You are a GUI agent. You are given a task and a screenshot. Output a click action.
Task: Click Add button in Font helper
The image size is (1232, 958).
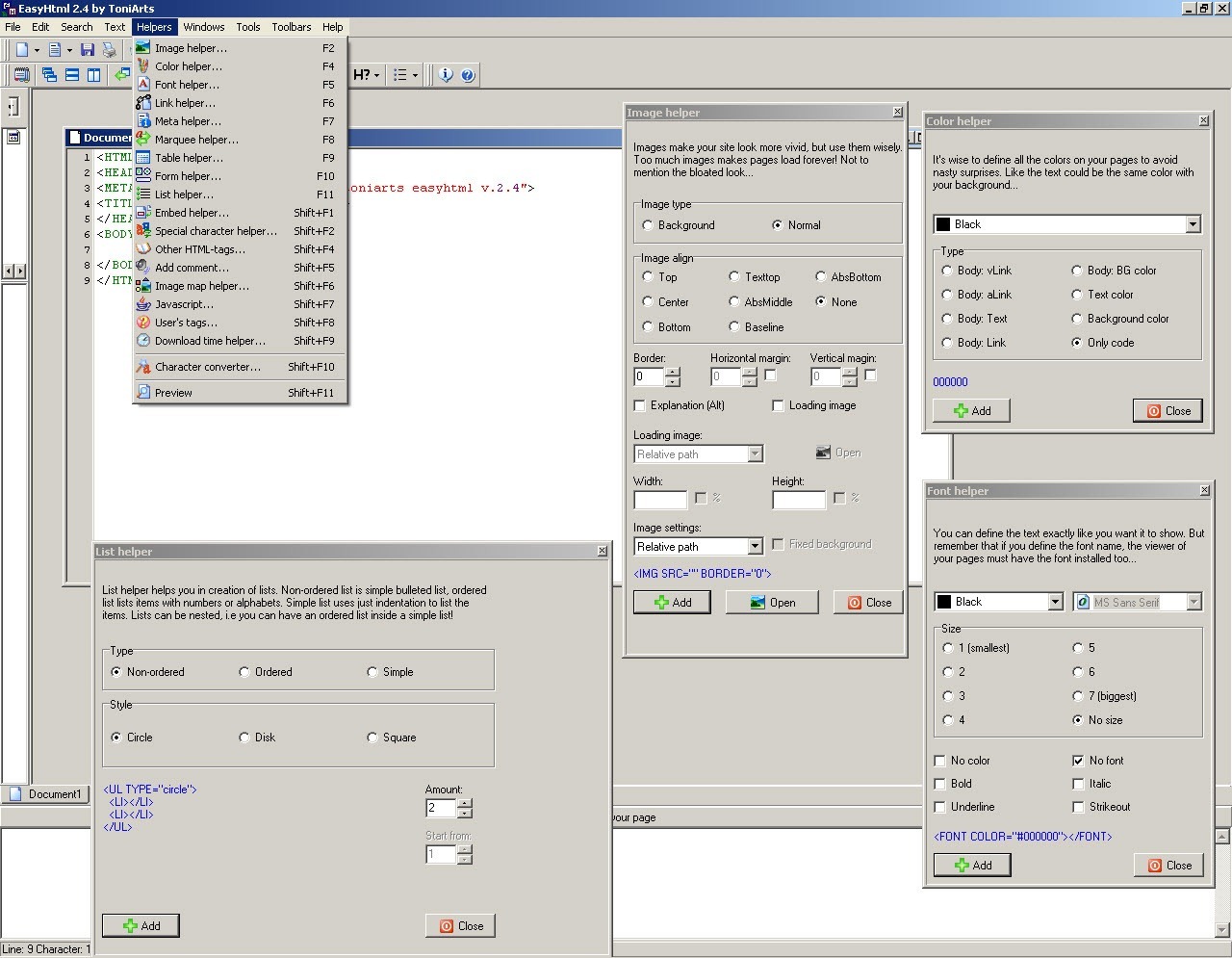point(972,866)
